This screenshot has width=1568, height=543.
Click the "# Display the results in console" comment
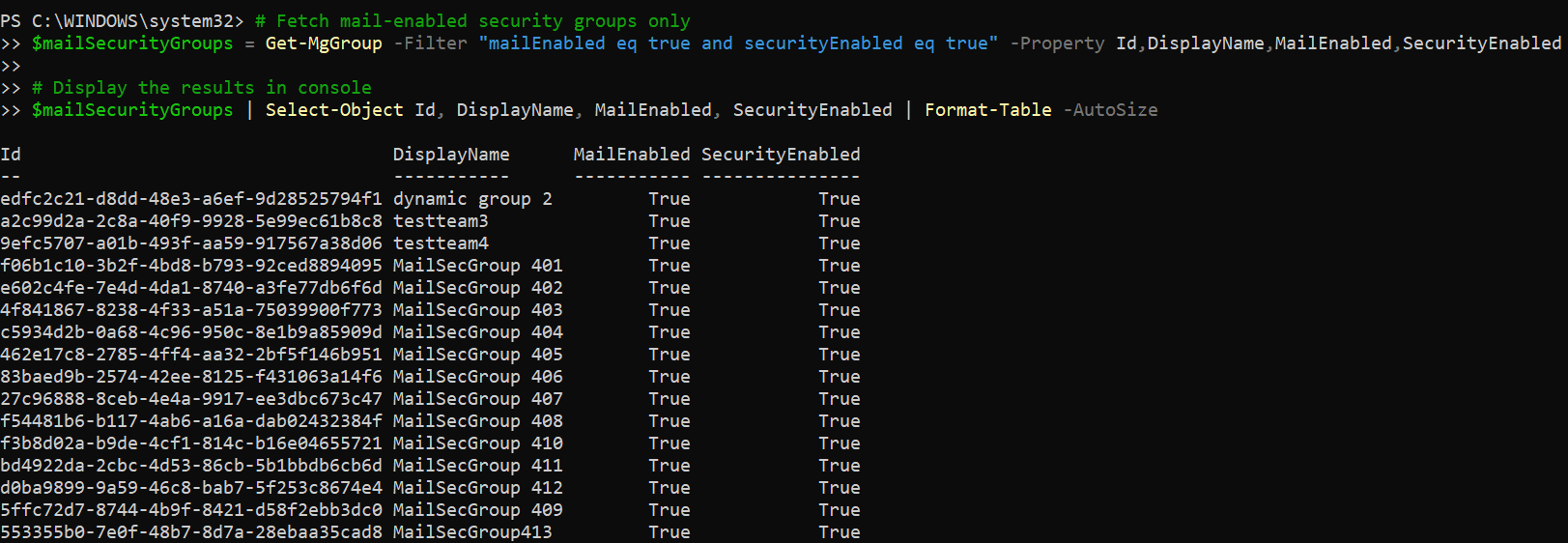point(201,88)
